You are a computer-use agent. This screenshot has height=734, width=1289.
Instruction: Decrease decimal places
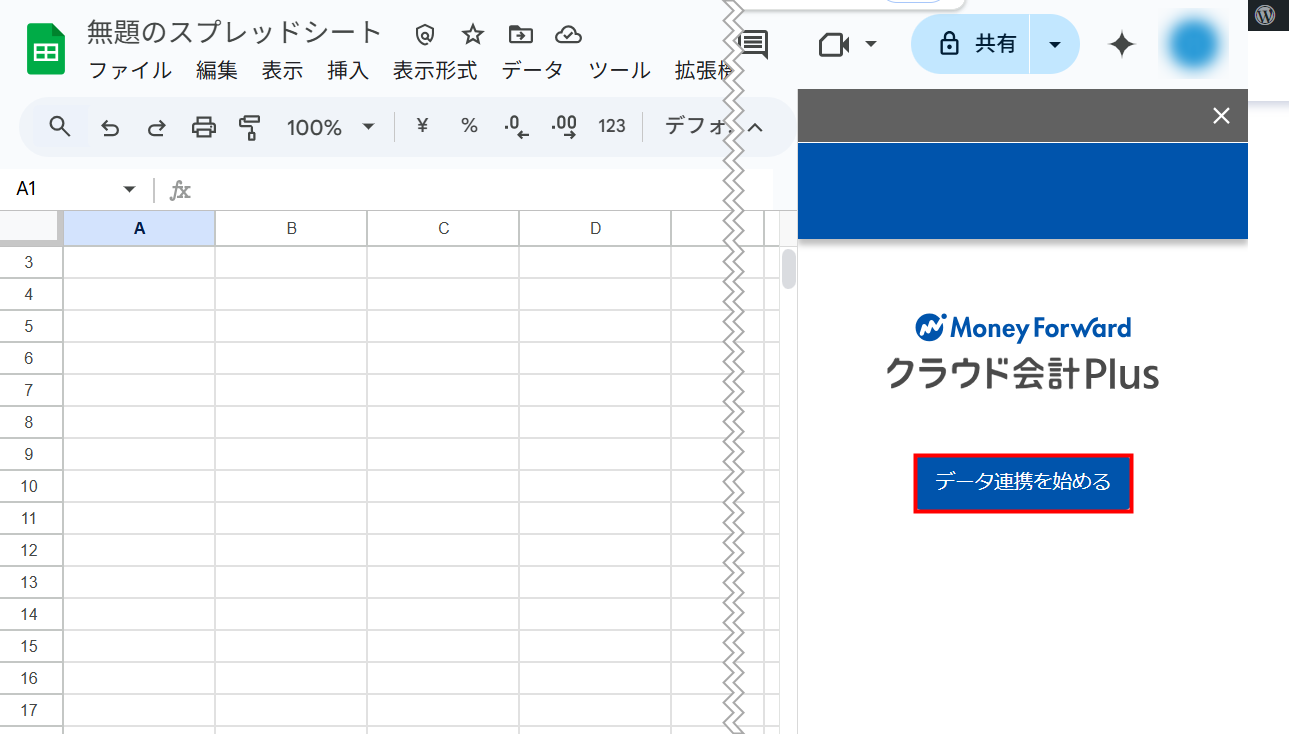pyautogui.click(x=516, y=127)
